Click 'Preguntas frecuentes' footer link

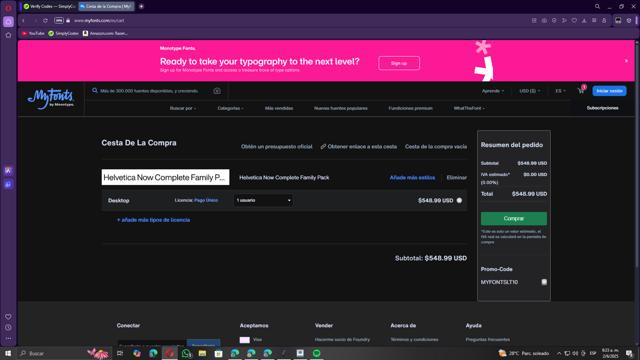pyautogui.click(x=488, y=340)
